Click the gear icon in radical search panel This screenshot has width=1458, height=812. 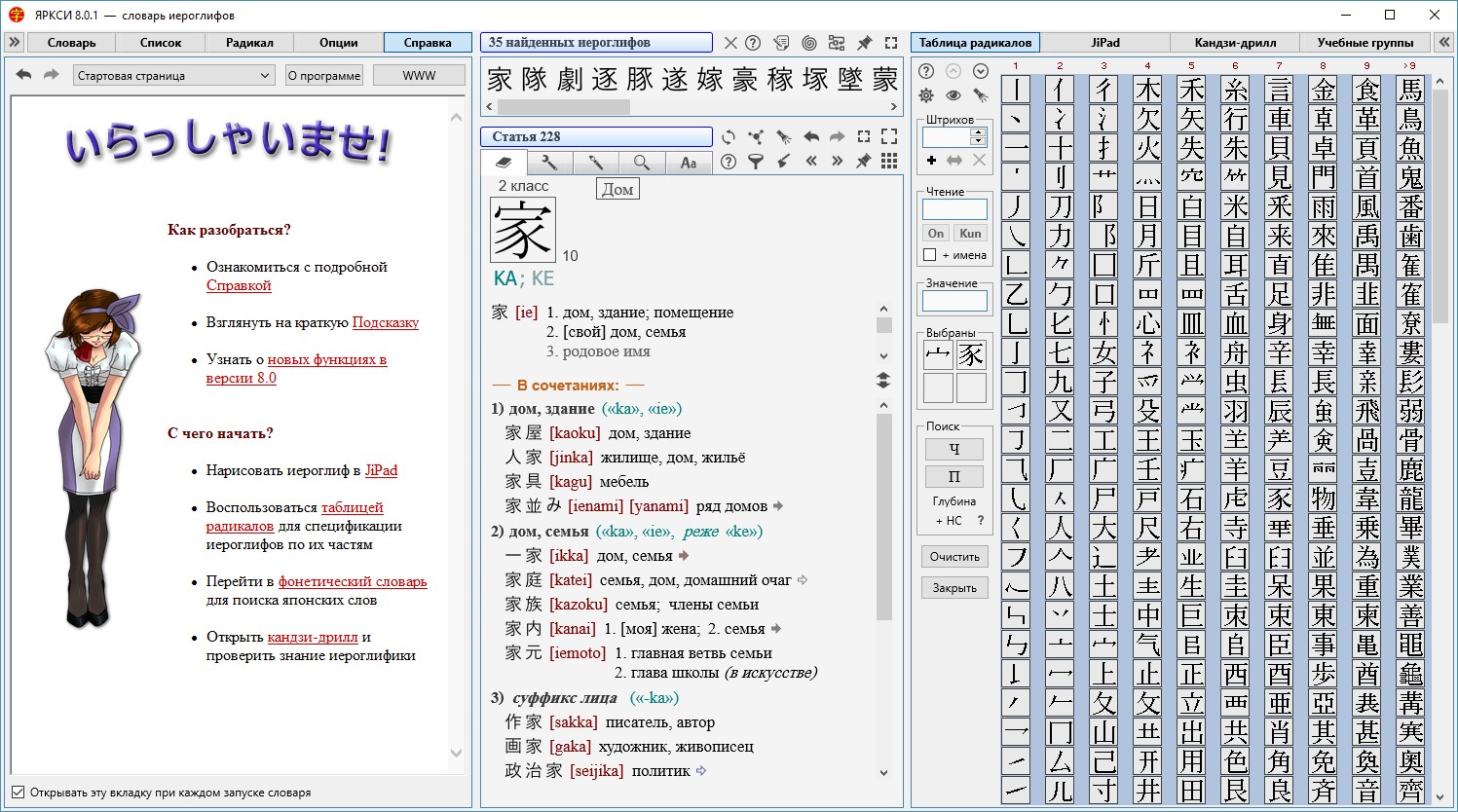point(926,95)
